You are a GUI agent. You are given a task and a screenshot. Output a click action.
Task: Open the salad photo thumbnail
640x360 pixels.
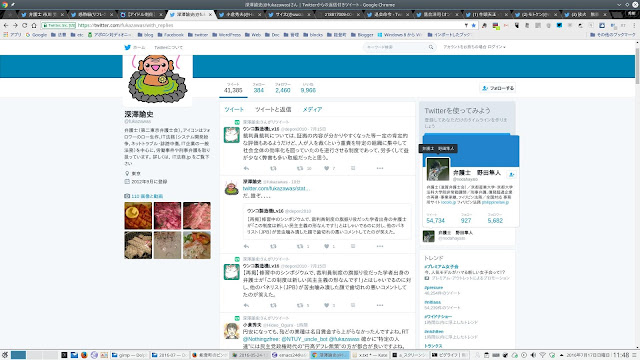coord(197,245)
